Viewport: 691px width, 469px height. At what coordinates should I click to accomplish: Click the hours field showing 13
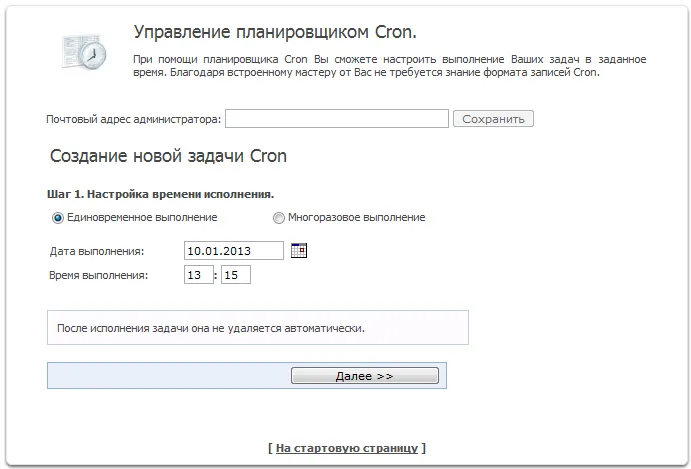point(199,275)
